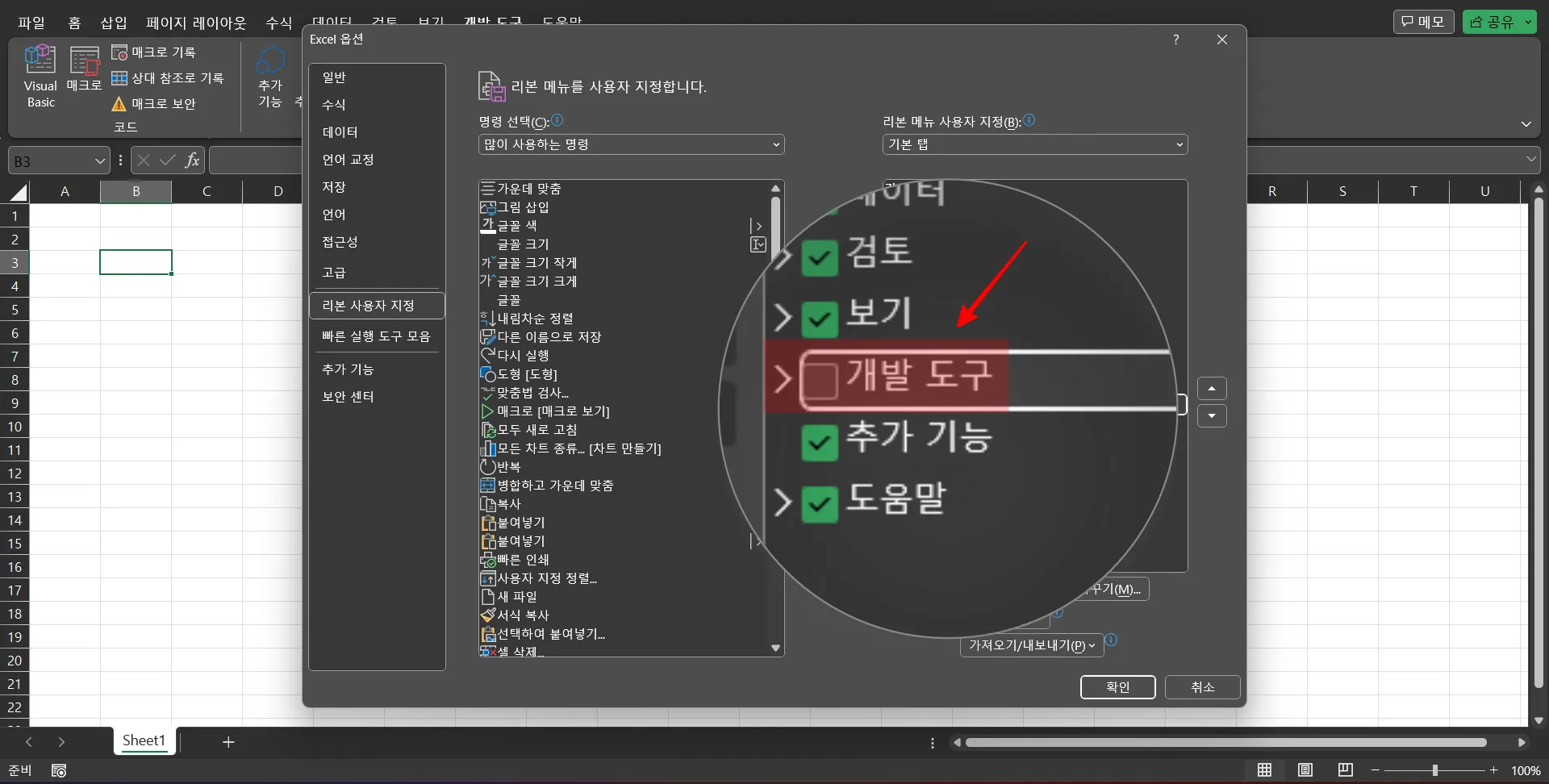Select 상대 참조로 기록
This screenshot has width=1549, height=784.
[x=170, y=77]
